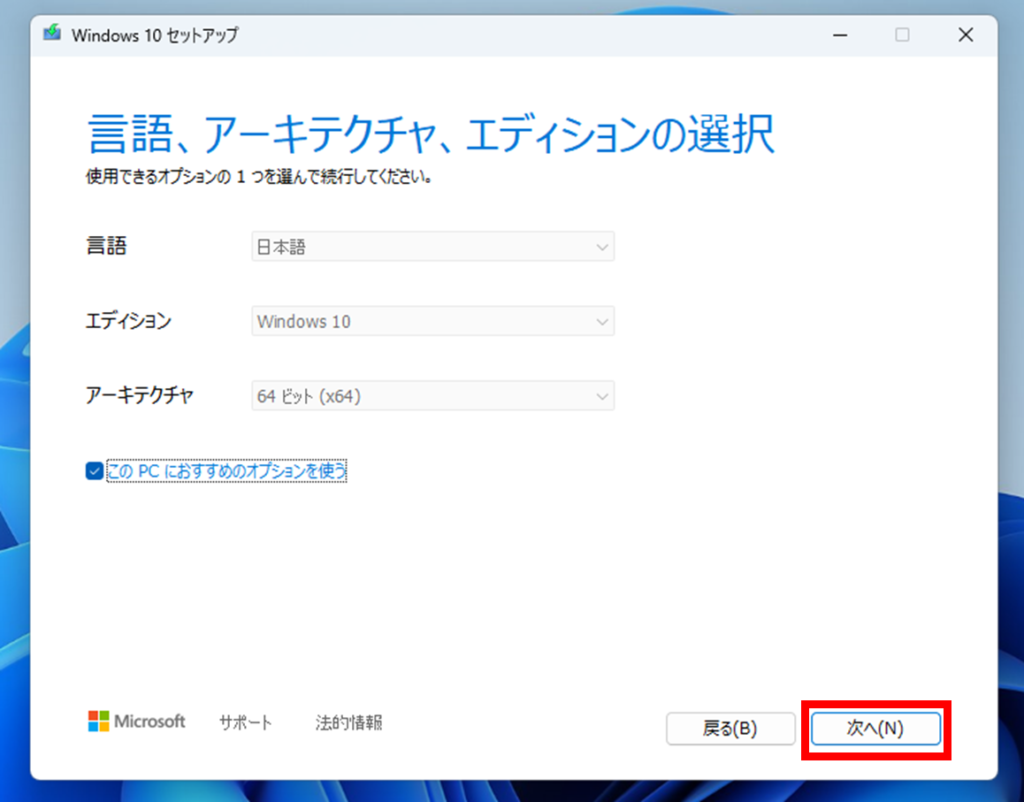This screenshot has width=1024, height=802.
Task: Click the Windows 10 setup title bar icon
Action: pyautogui.click(x=52, y=33)
